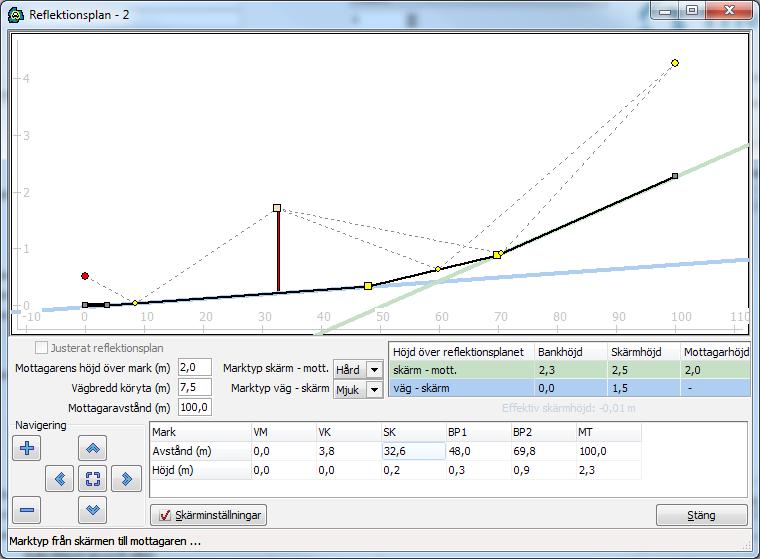Click the Avstånd (m) row label
Image resolution: width=760 pixels, height=559 pixels.
[x=201, y=451]
